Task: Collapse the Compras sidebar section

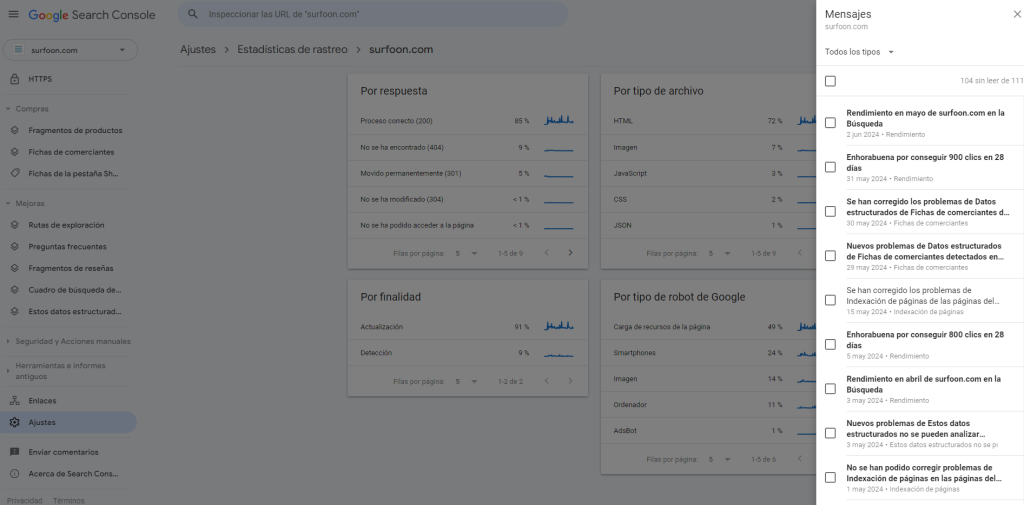Action: click(x=8, y=109)
